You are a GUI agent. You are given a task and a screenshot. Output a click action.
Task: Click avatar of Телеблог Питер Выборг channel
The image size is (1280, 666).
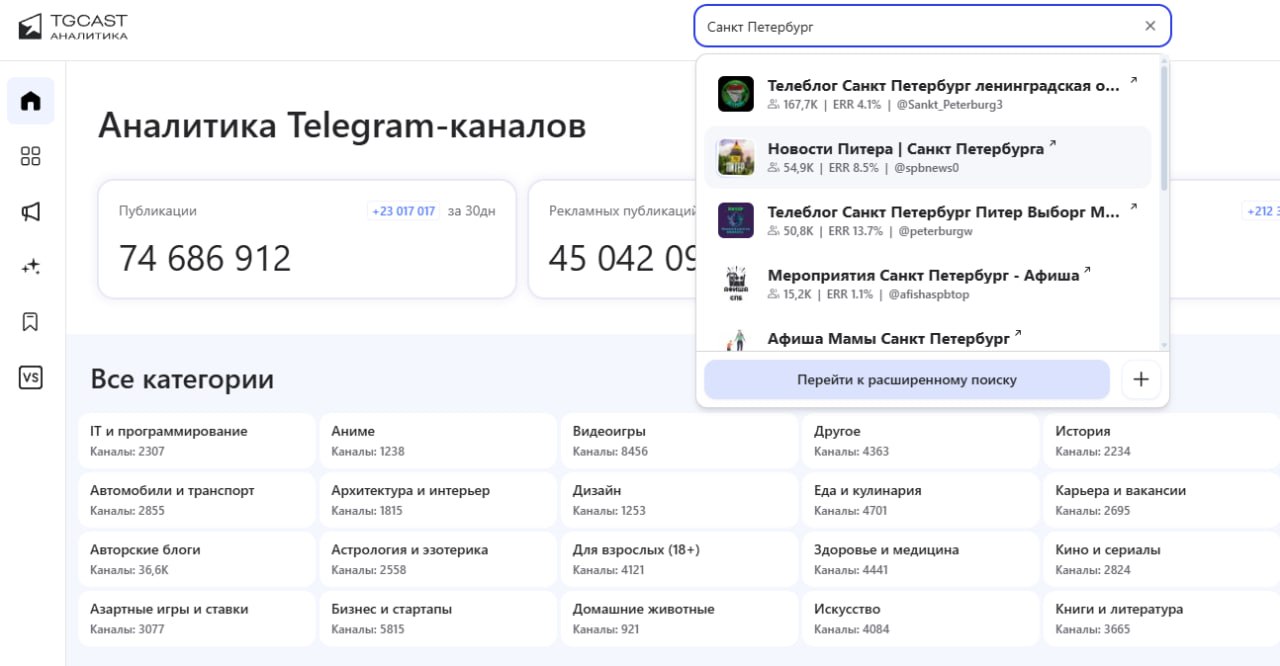[736, 220]
